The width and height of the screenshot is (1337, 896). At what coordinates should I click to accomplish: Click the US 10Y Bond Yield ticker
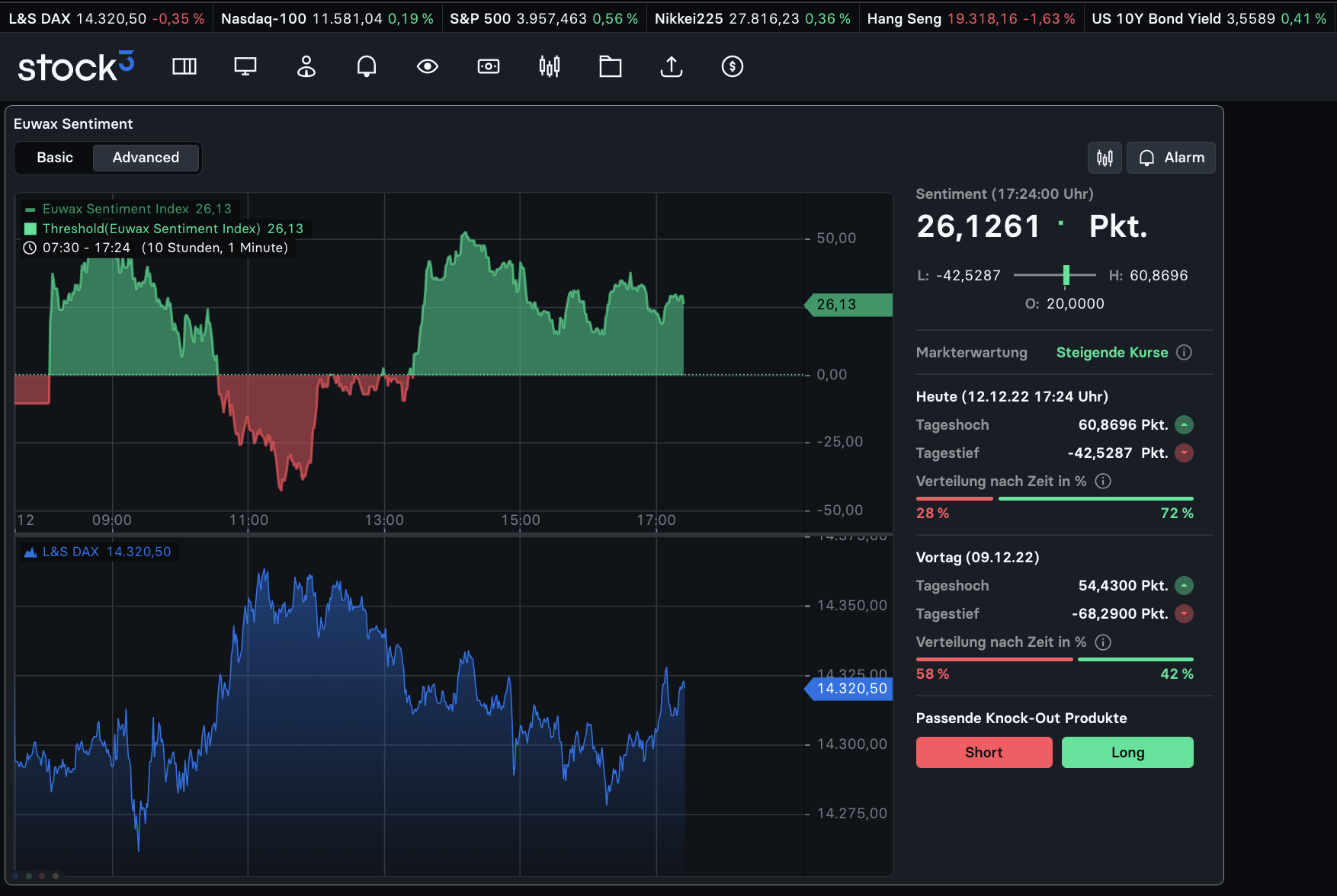[1209, 18]
